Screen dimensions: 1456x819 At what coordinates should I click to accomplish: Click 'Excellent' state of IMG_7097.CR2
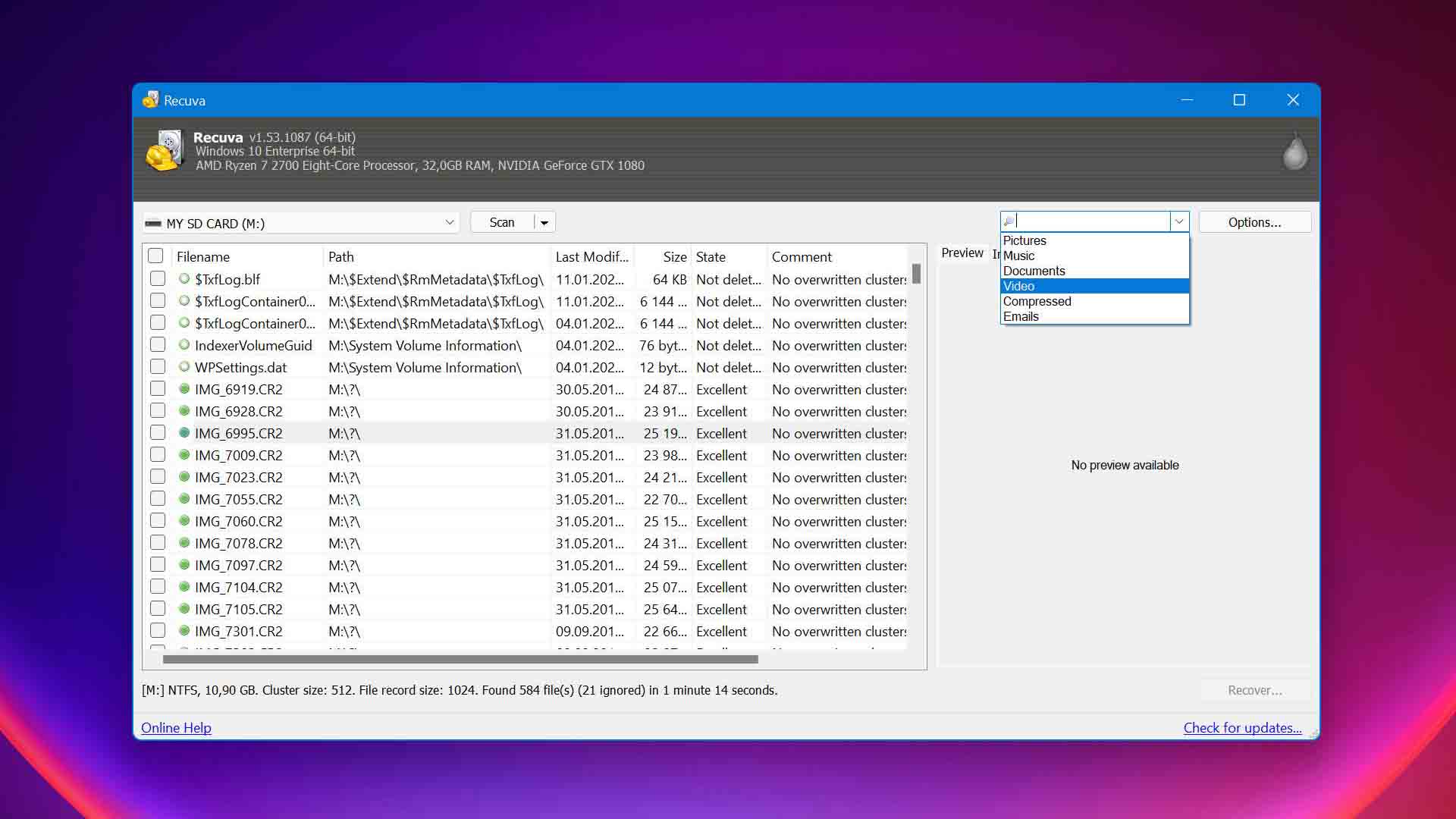(x=721, y=565)
